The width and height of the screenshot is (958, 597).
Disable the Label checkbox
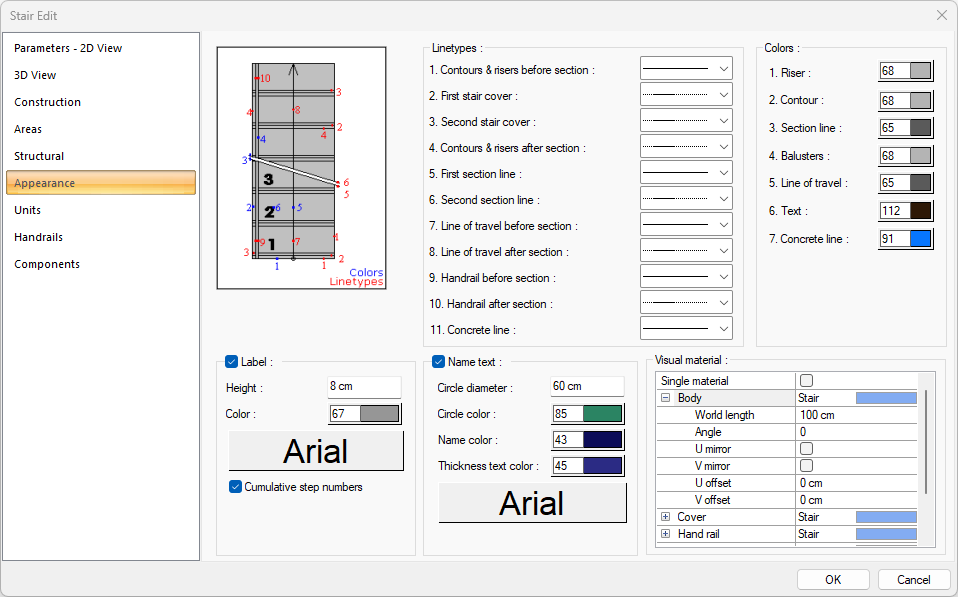232,362
